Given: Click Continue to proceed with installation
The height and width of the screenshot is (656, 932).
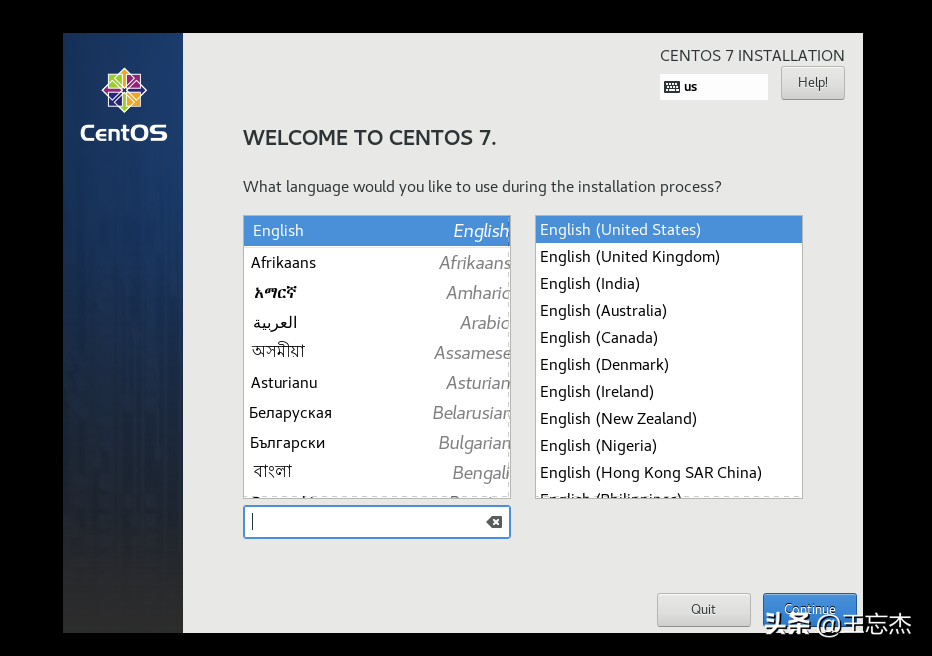Looking at the screenshot, I should pyautogui.click(x=810, y=609).
